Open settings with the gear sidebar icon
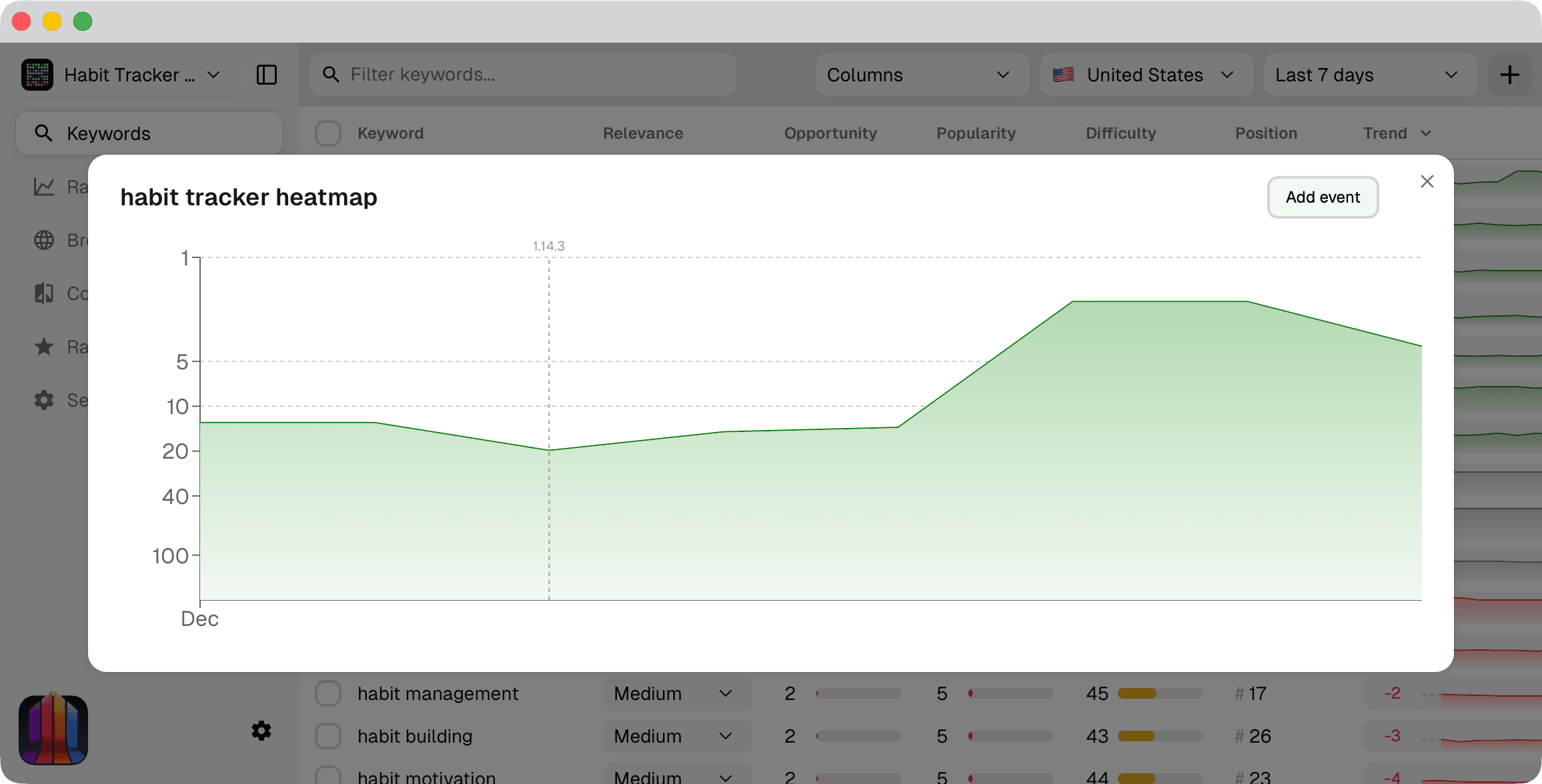Viewport: 1542px width, 784px height. [44, 399]
